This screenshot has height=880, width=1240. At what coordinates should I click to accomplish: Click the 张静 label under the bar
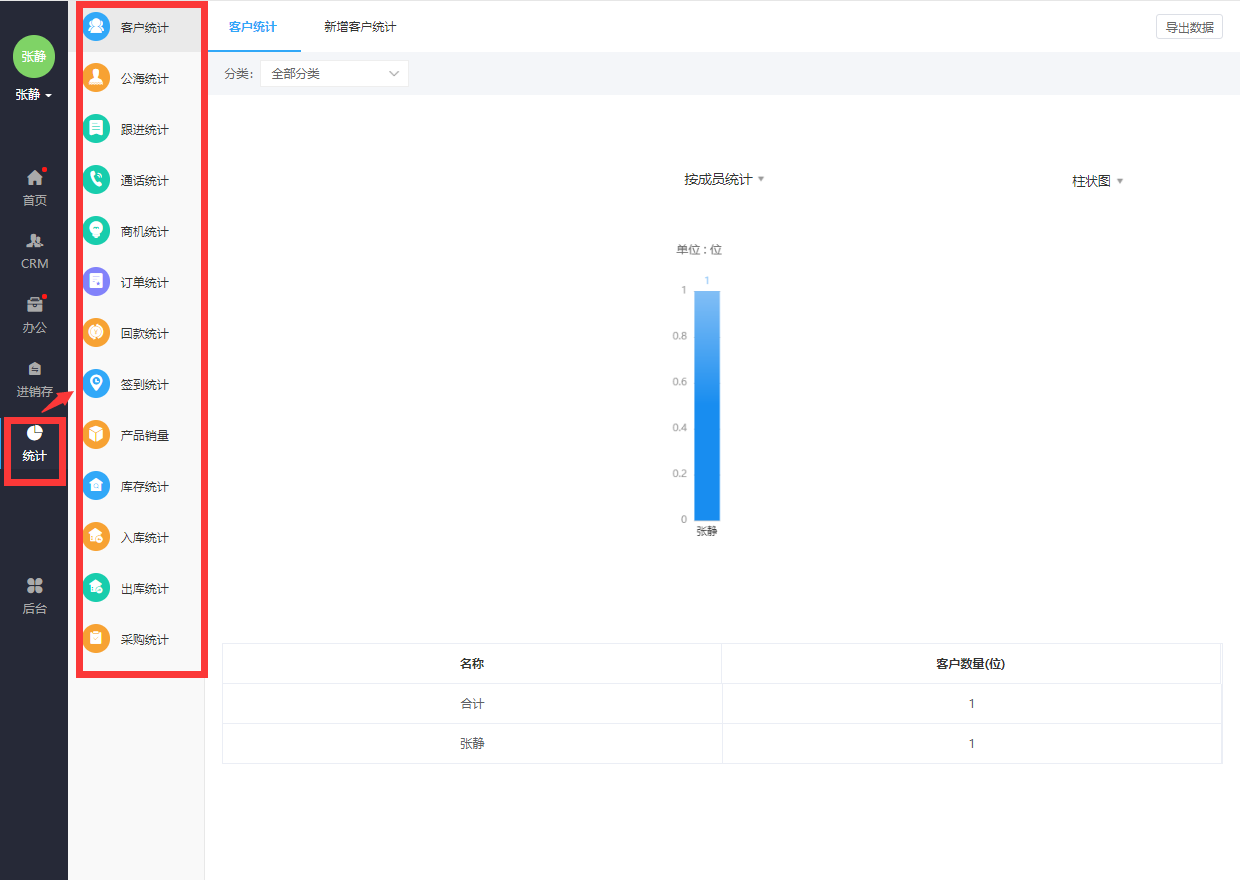click(707, 532)
